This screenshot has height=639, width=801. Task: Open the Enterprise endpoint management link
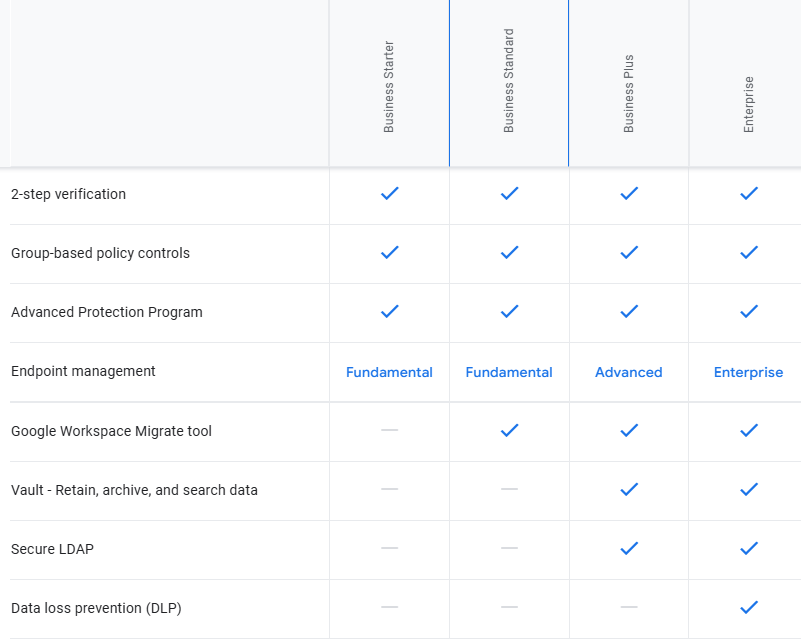748,372
